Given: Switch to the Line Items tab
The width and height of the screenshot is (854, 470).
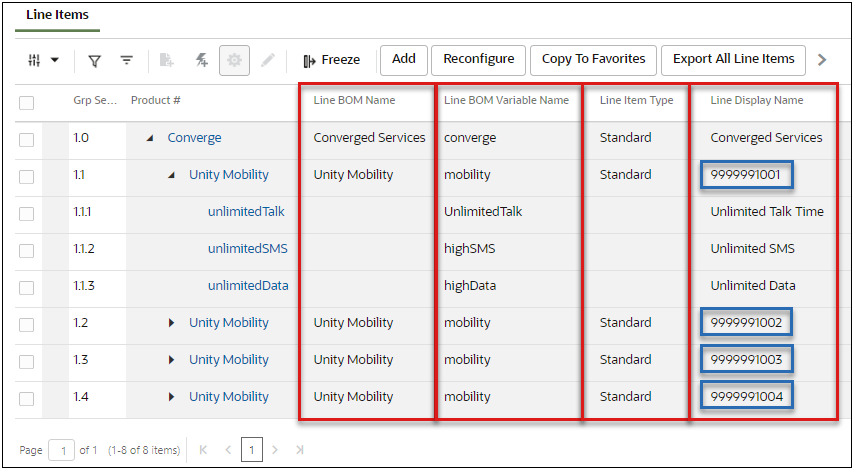Looking at the screenshot, I should (57, 15).
